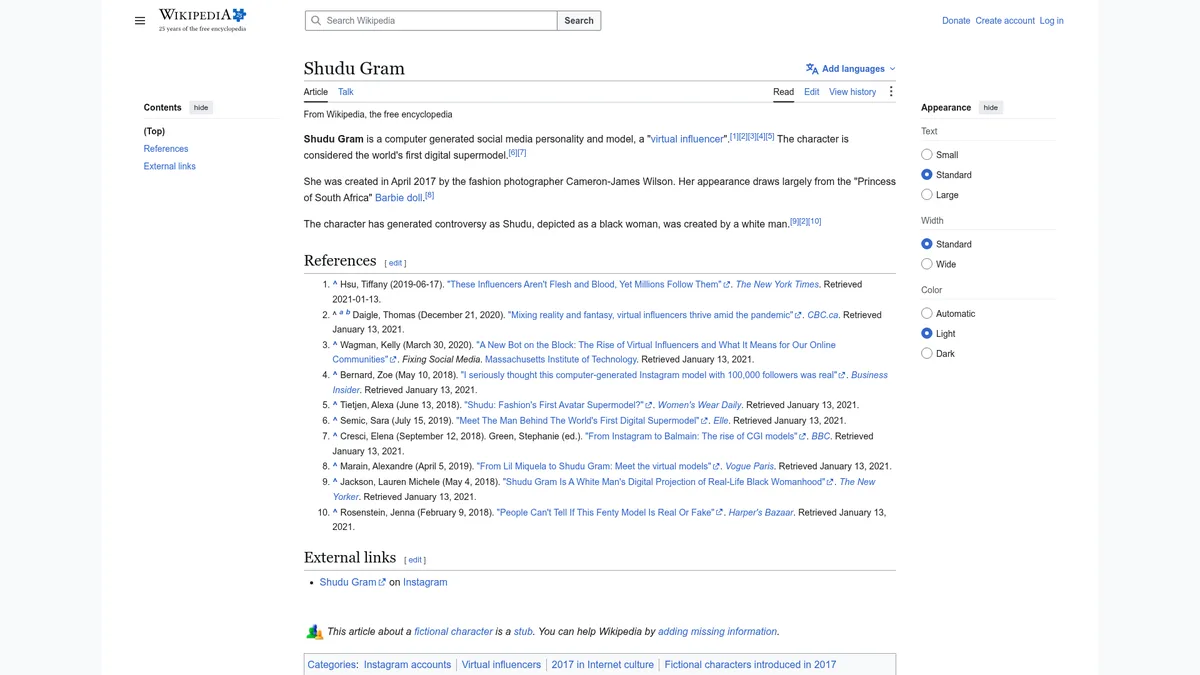This screenshot has width=1200, height=675.
Task: Open Harper's Bazaar link
Action: click(x=761, y=513)
